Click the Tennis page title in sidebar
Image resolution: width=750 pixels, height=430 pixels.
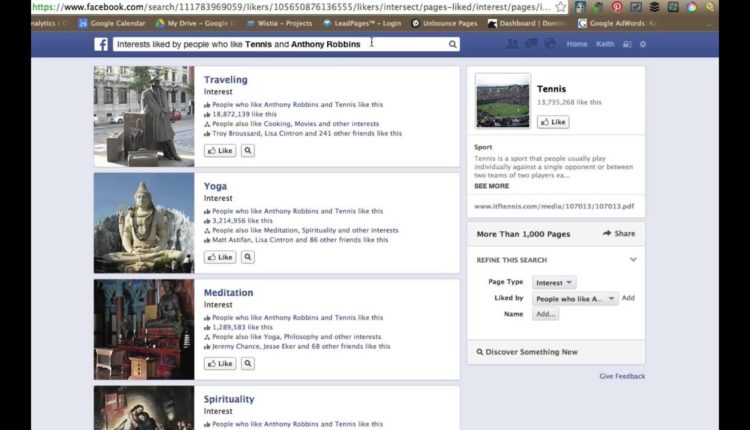point(551,89)
